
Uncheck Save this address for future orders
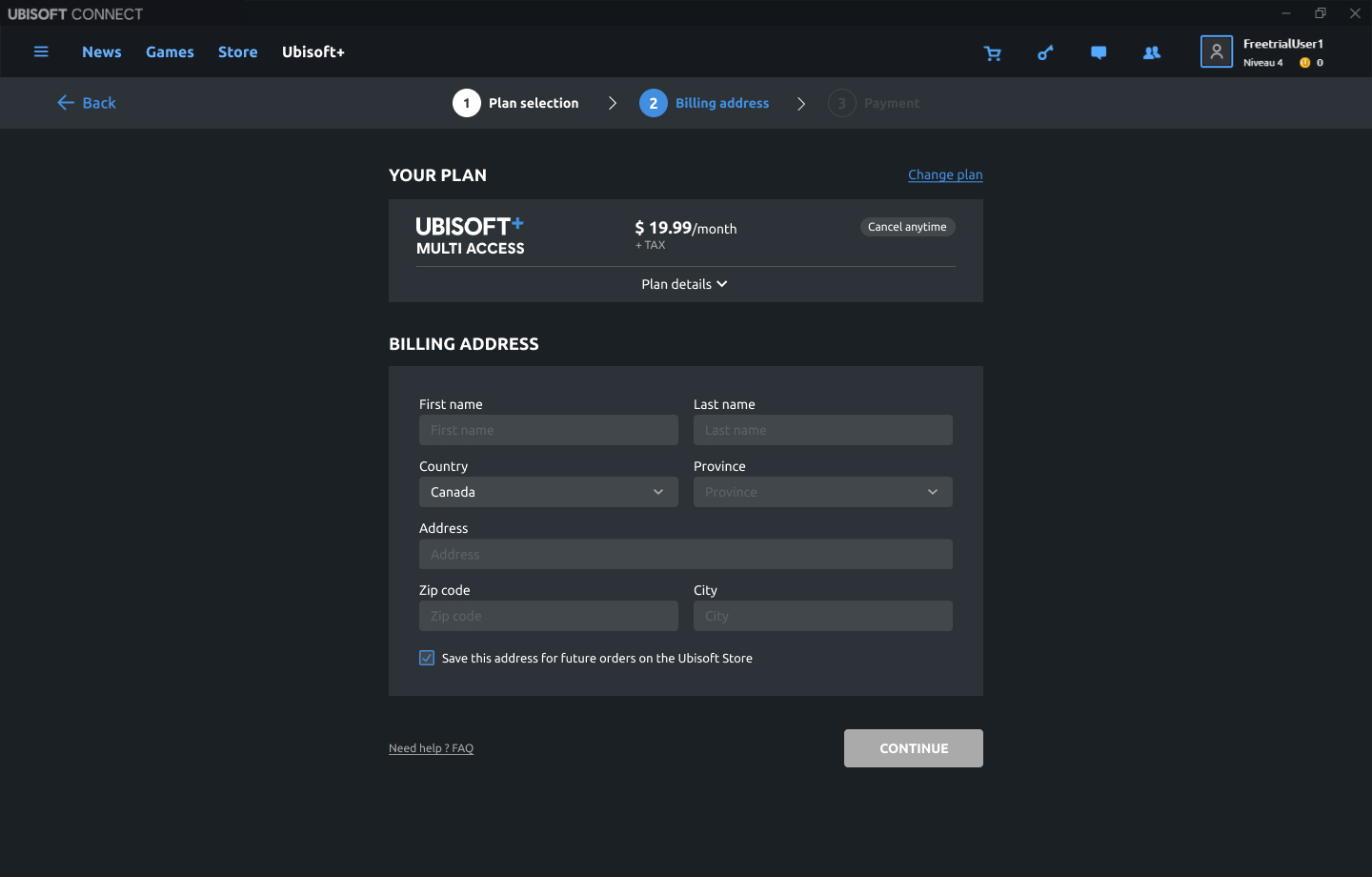click(x=427, y=658)
